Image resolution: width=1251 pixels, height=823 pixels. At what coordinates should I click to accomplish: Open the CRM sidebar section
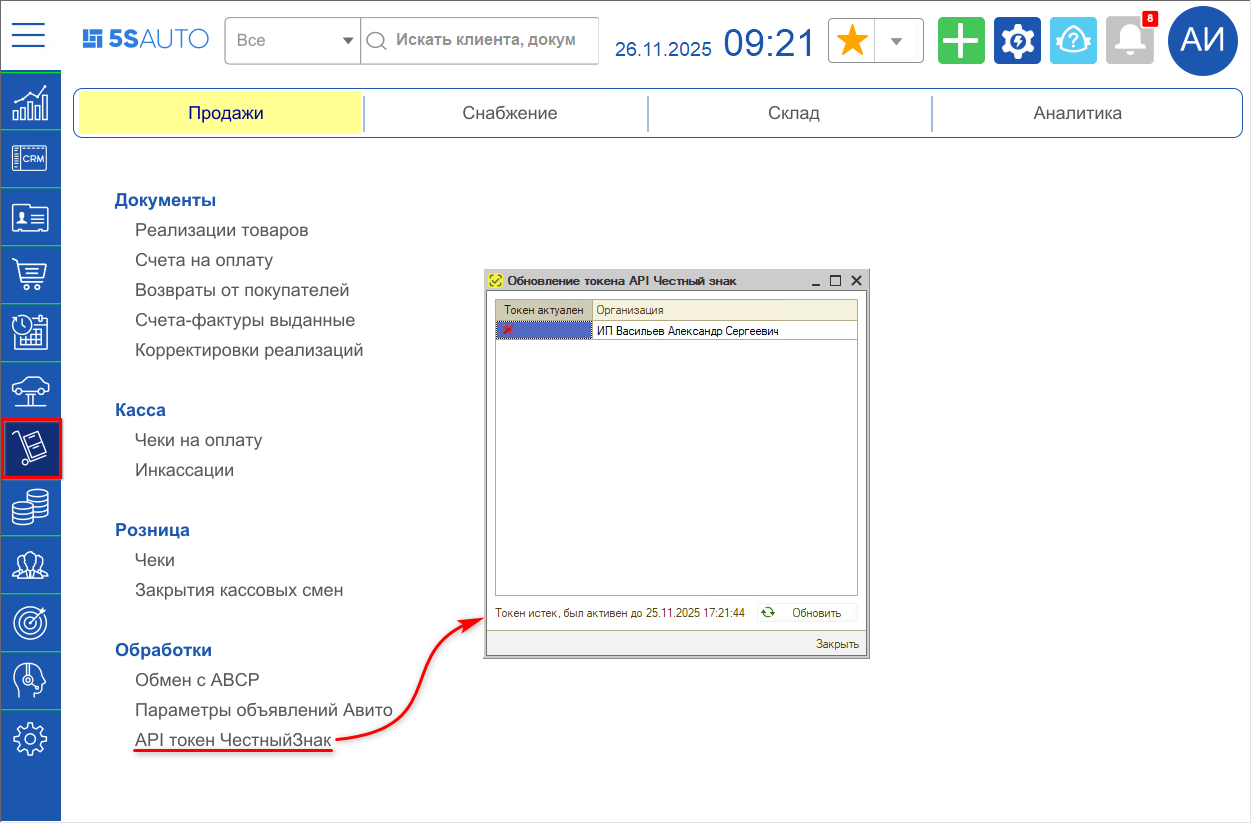point(30,159)
